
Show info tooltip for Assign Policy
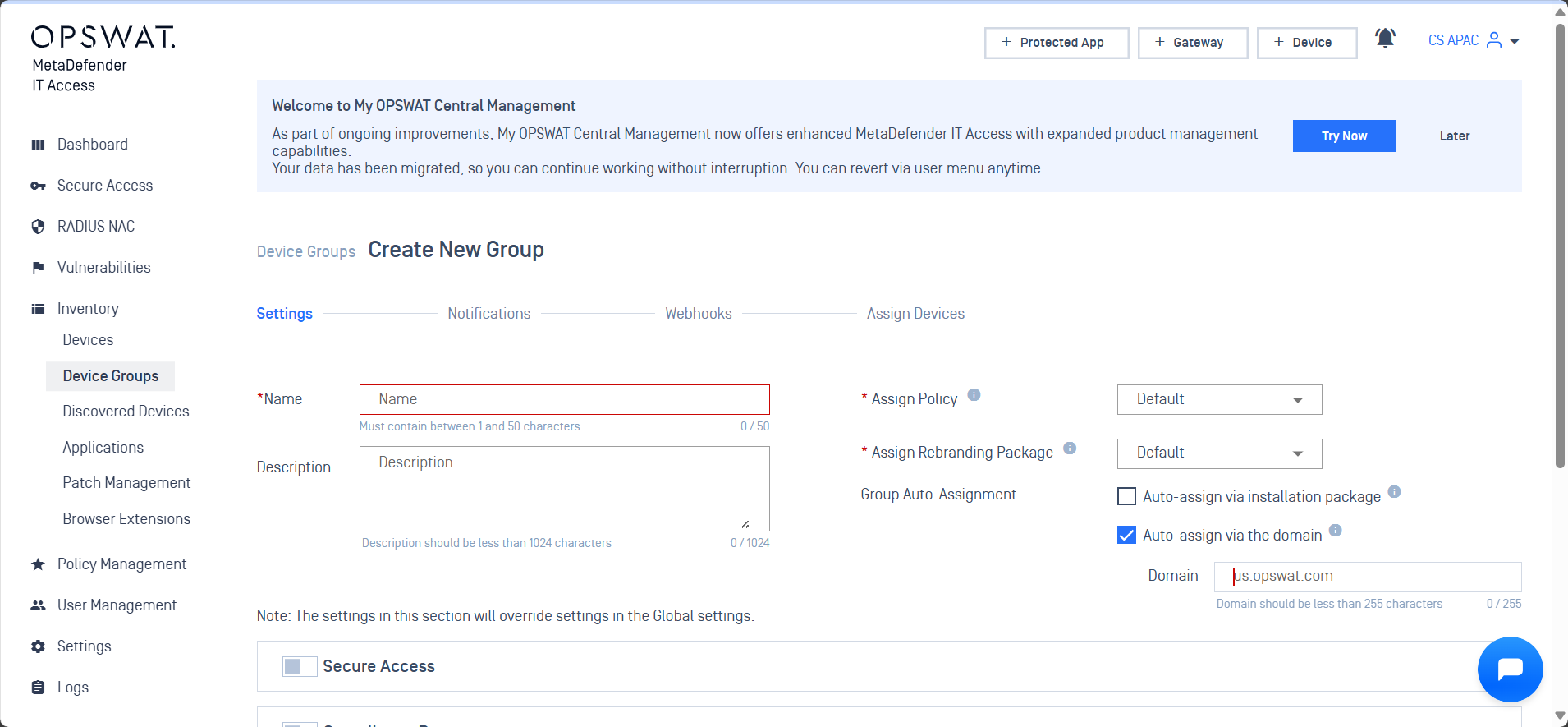[x=974, y=395]
